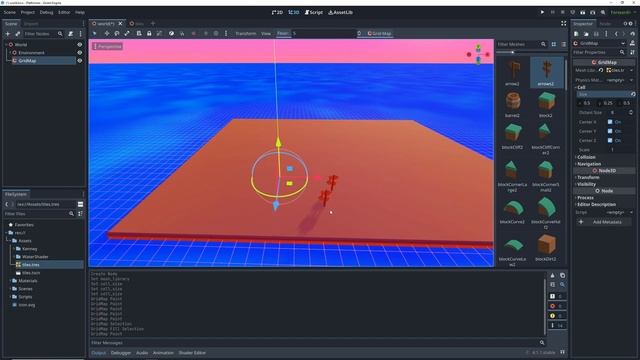Open the Shader Editor bottom panel
The width and height of the screenshot is (640, 360).
click(x=192, y=353)
